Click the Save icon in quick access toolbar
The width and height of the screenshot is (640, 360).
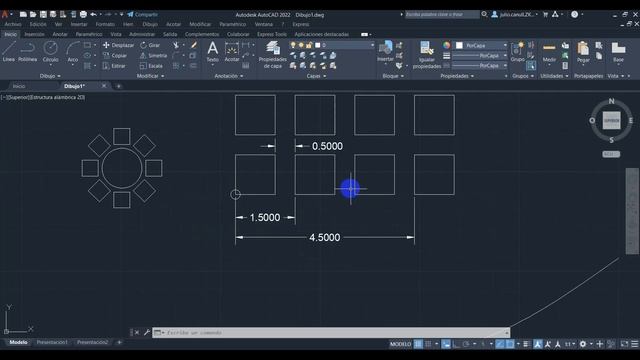(43, 14)
